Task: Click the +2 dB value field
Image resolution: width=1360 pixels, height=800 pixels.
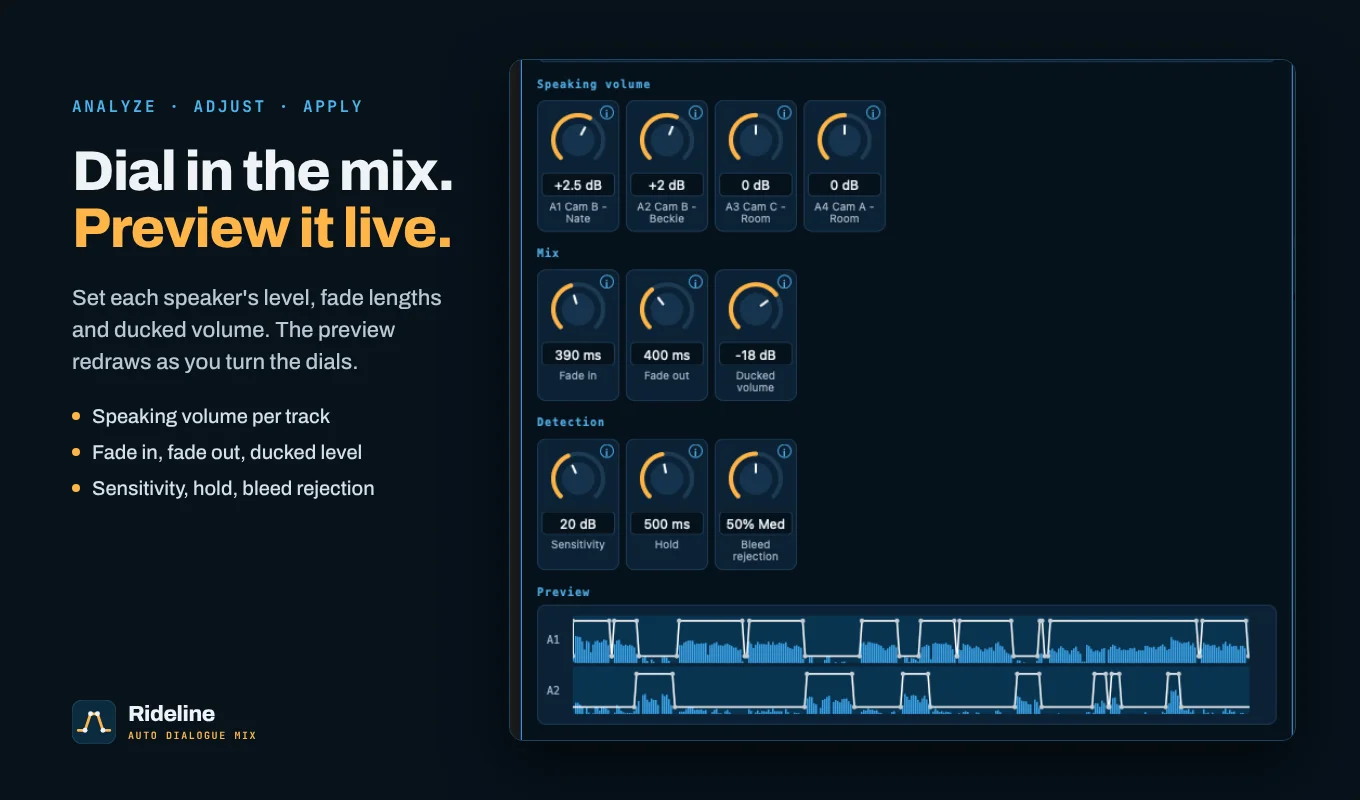Action: (x=667, y=185)
